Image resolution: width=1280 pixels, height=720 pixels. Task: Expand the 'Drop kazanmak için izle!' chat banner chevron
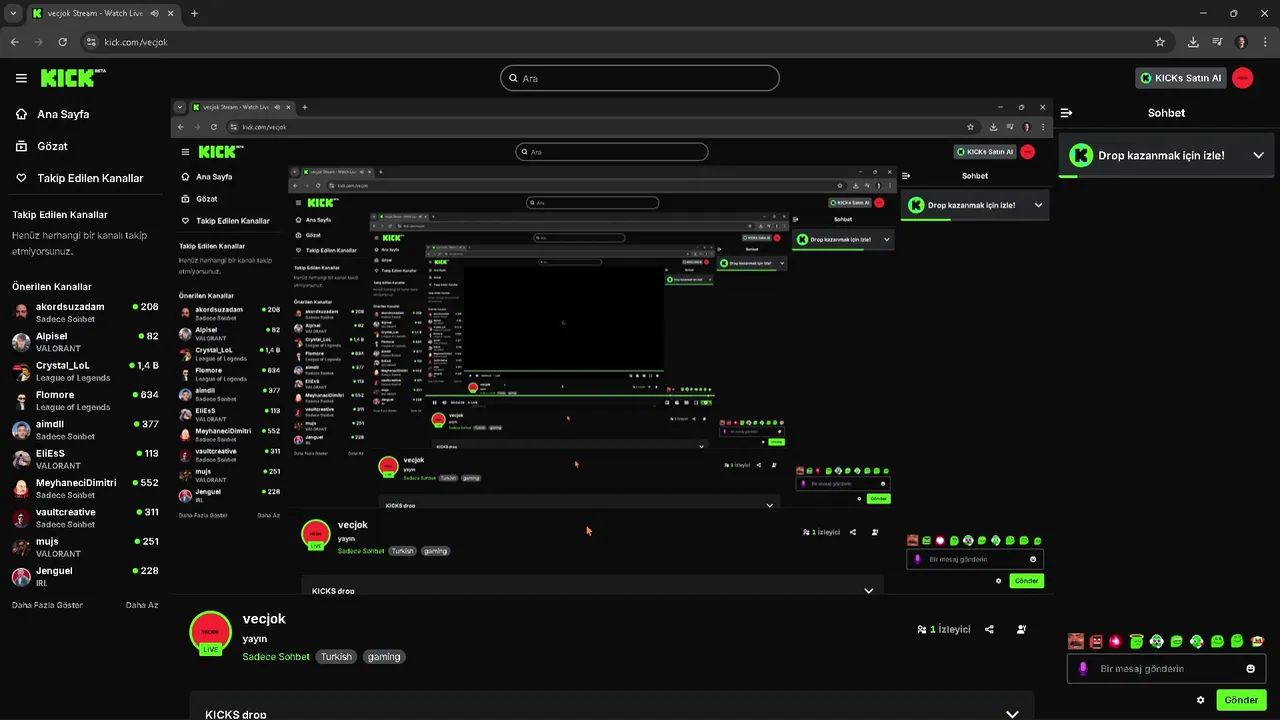click(1258, 155)
